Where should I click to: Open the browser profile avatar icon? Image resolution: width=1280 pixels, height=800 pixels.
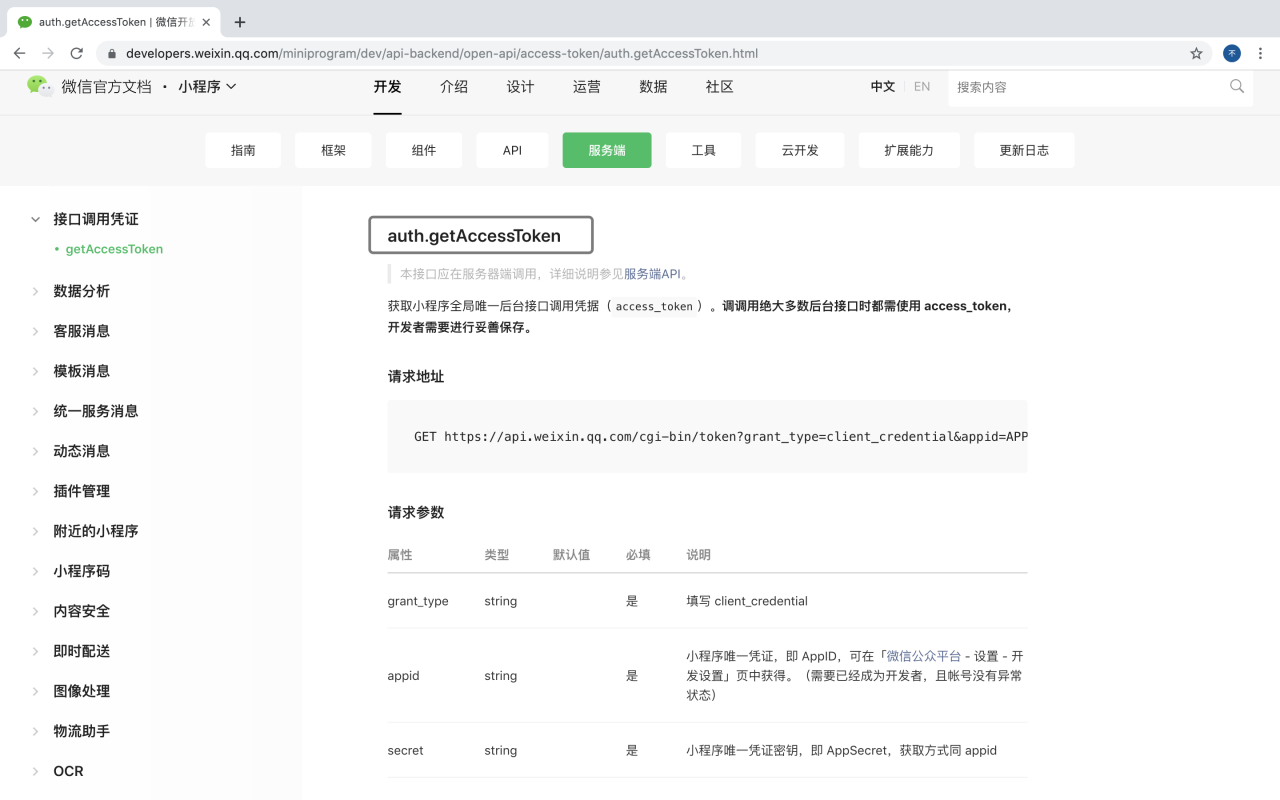click(1230, 53)
